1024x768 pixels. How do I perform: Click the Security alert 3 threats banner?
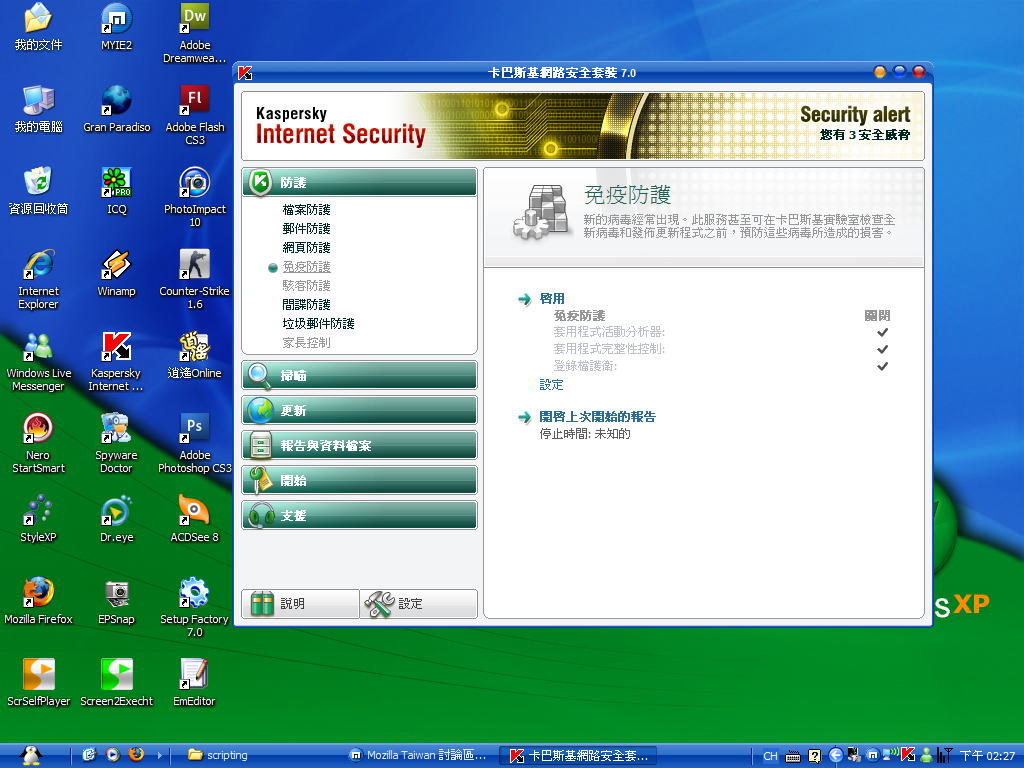855,123
